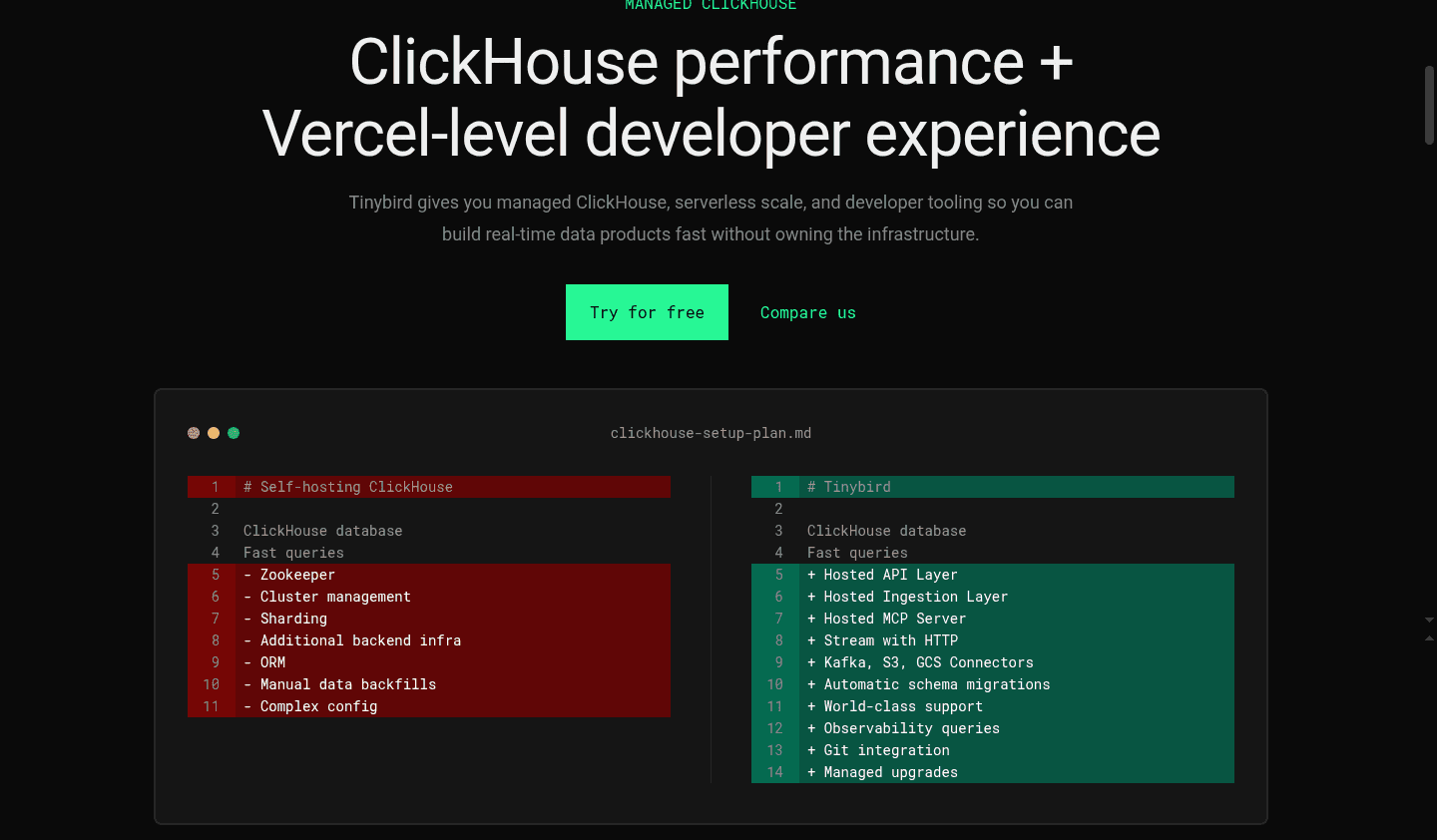This screenshot has height=840, width=1437.
Task: Select the '+ Stream with HTTP' line
Action: tap(993, 640)
